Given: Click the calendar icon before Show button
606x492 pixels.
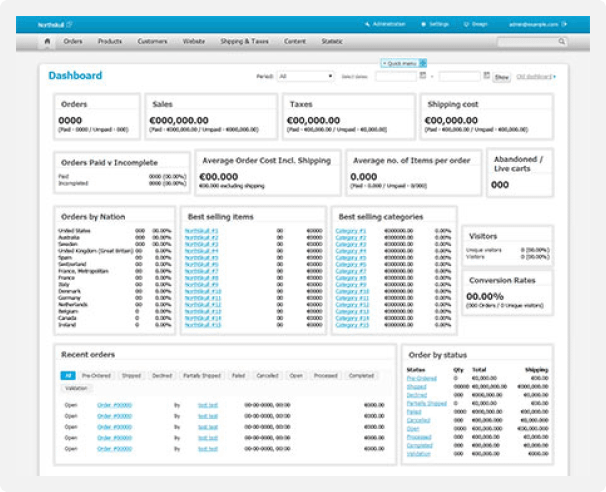Looking at the screenshot, I should tap(486, 76).
